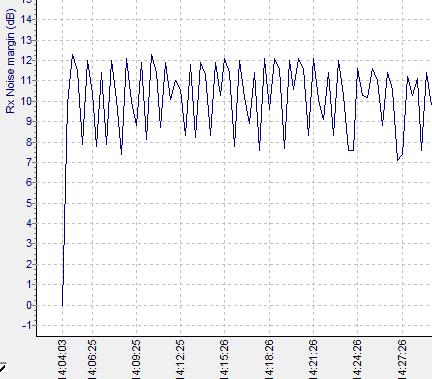
Task: Toggle the partially visible checkbox at bottom-left
Action: click(3, 368)
